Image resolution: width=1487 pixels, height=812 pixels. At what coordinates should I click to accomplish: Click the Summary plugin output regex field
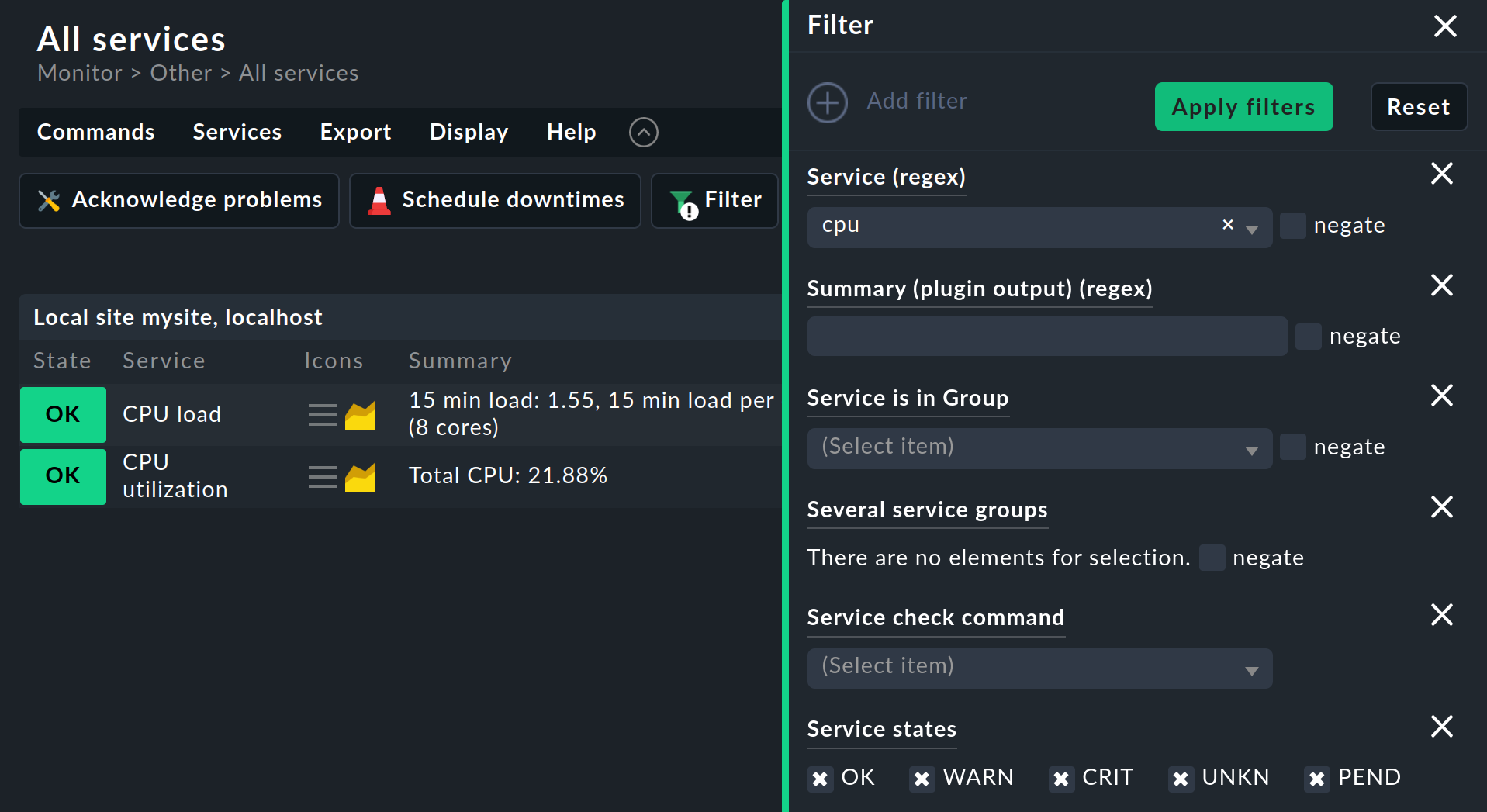[x=1046, y=337]
